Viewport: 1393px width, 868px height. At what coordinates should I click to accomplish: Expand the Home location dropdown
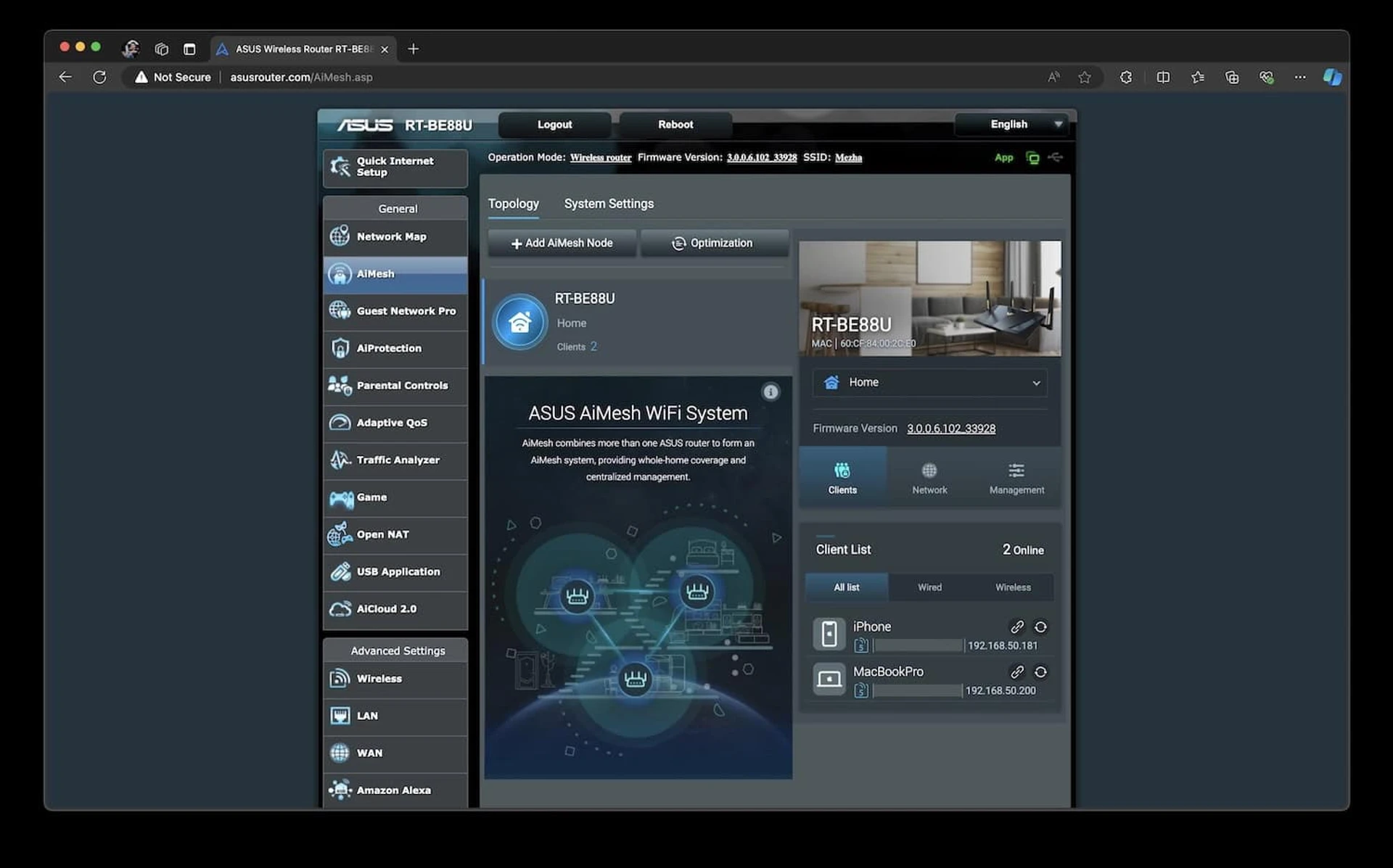(x=930, y=382)
